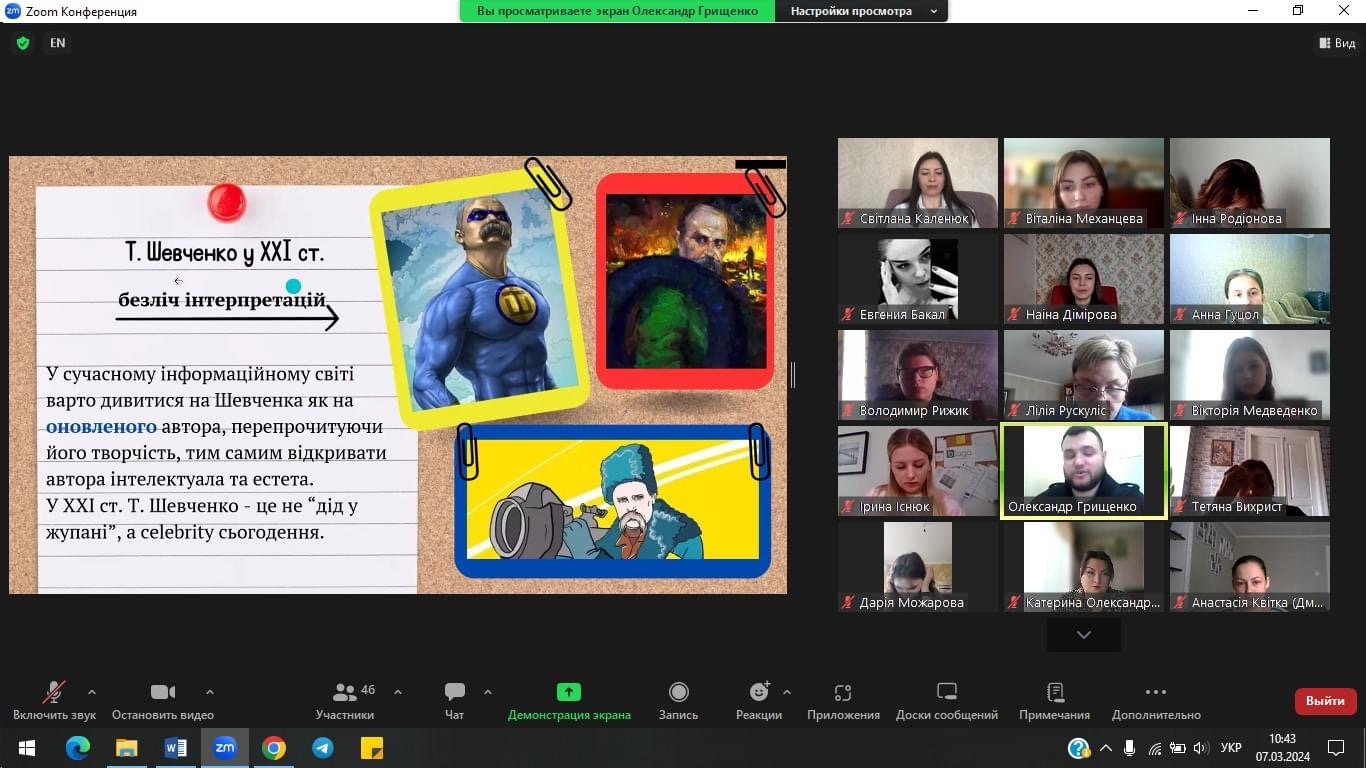This screenshot has height=768, width=1366.
Task: Open the Вид view layout menu
Action: pos(1337,43)
